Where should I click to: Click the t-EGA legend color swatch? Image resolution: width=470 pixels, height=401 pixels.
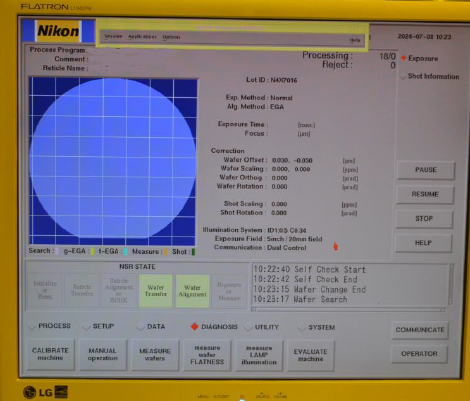125,252
